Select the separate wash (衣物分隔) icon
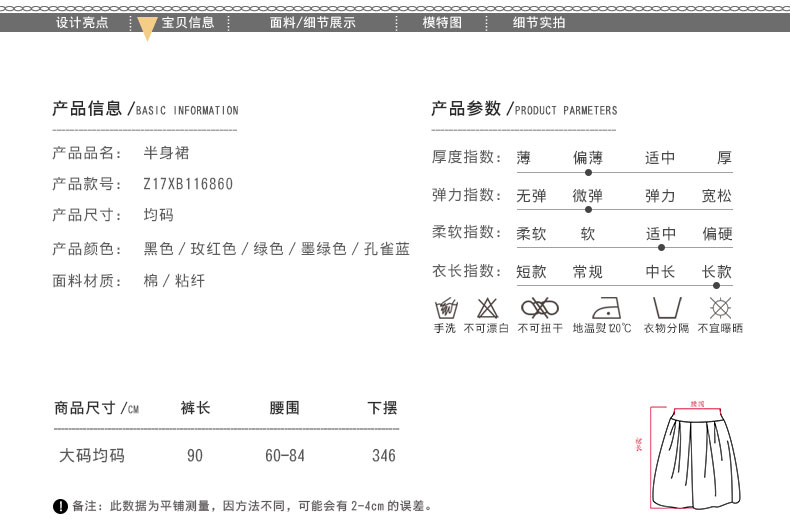Viewport: 790px width, 528px height. click(666, 307)
